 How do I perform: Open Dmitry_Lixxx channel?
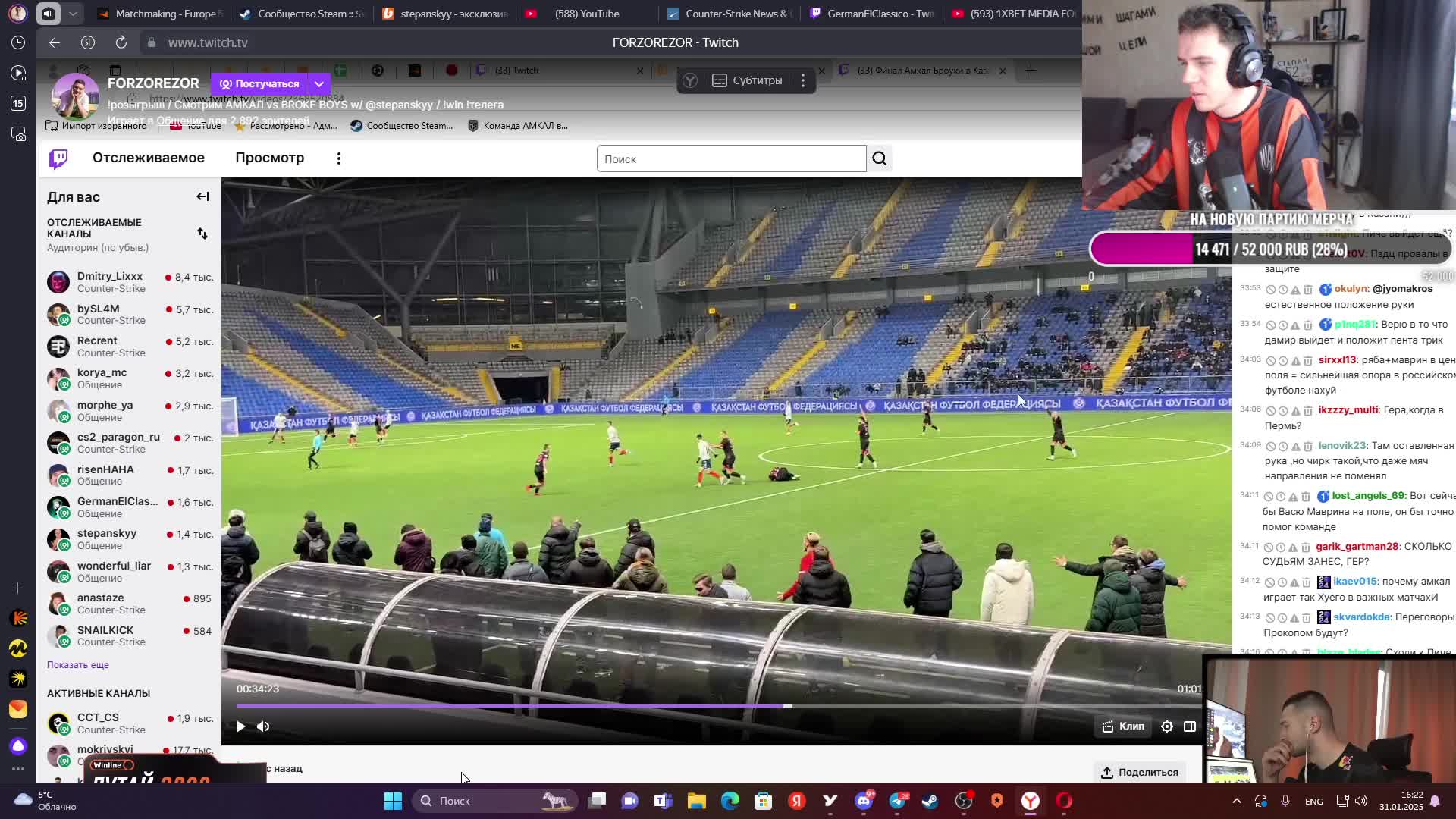[130, 282]
